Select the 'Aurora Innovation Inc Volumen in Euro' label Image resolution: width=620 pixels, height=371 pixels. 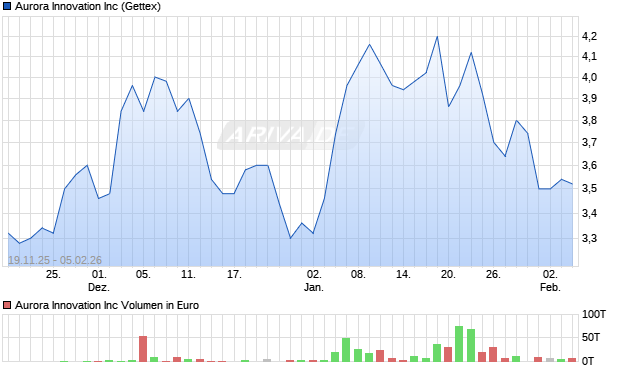pos(107,305)
